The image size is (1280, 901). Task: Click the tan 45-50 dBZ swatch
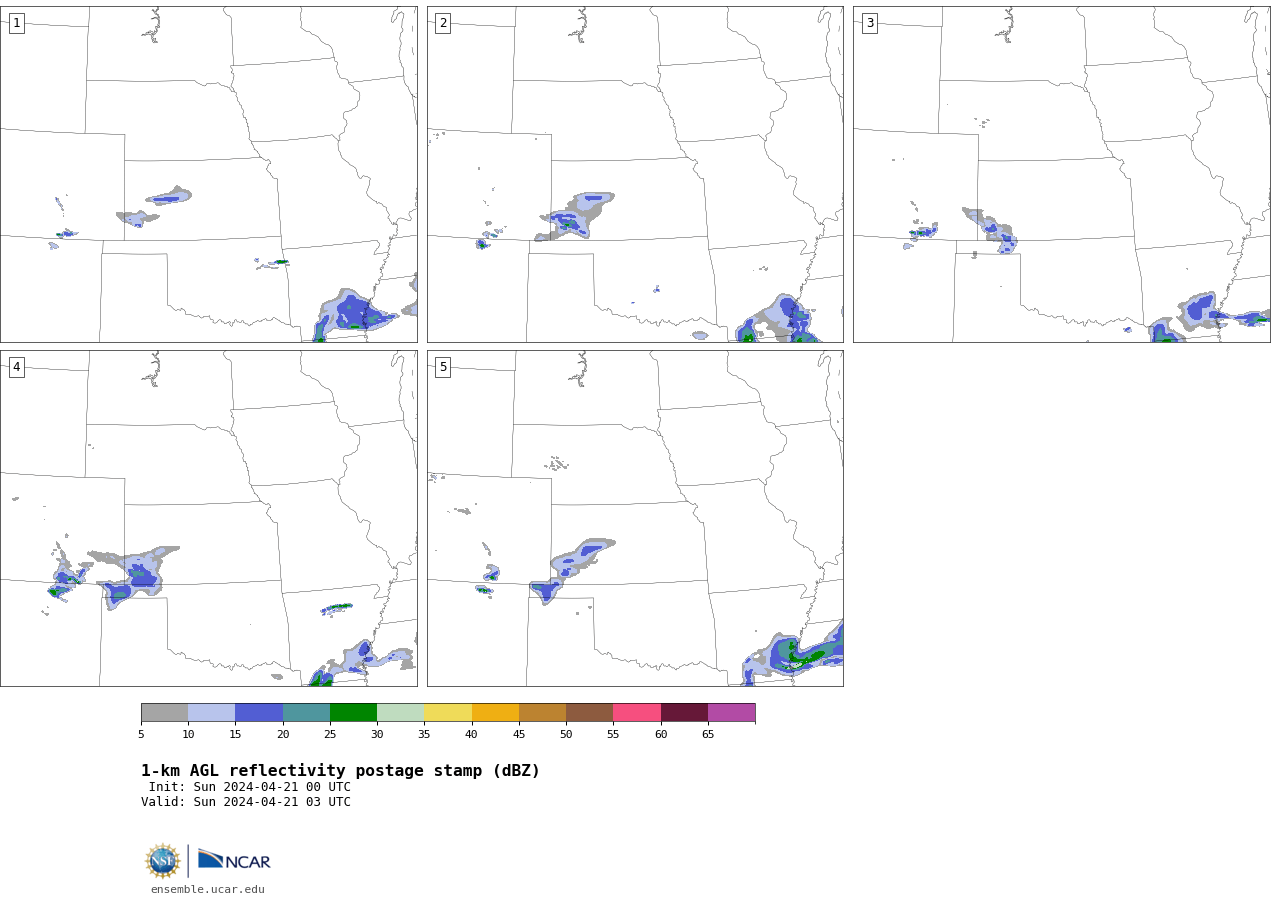pyautogui.click(x=542, y=712)
